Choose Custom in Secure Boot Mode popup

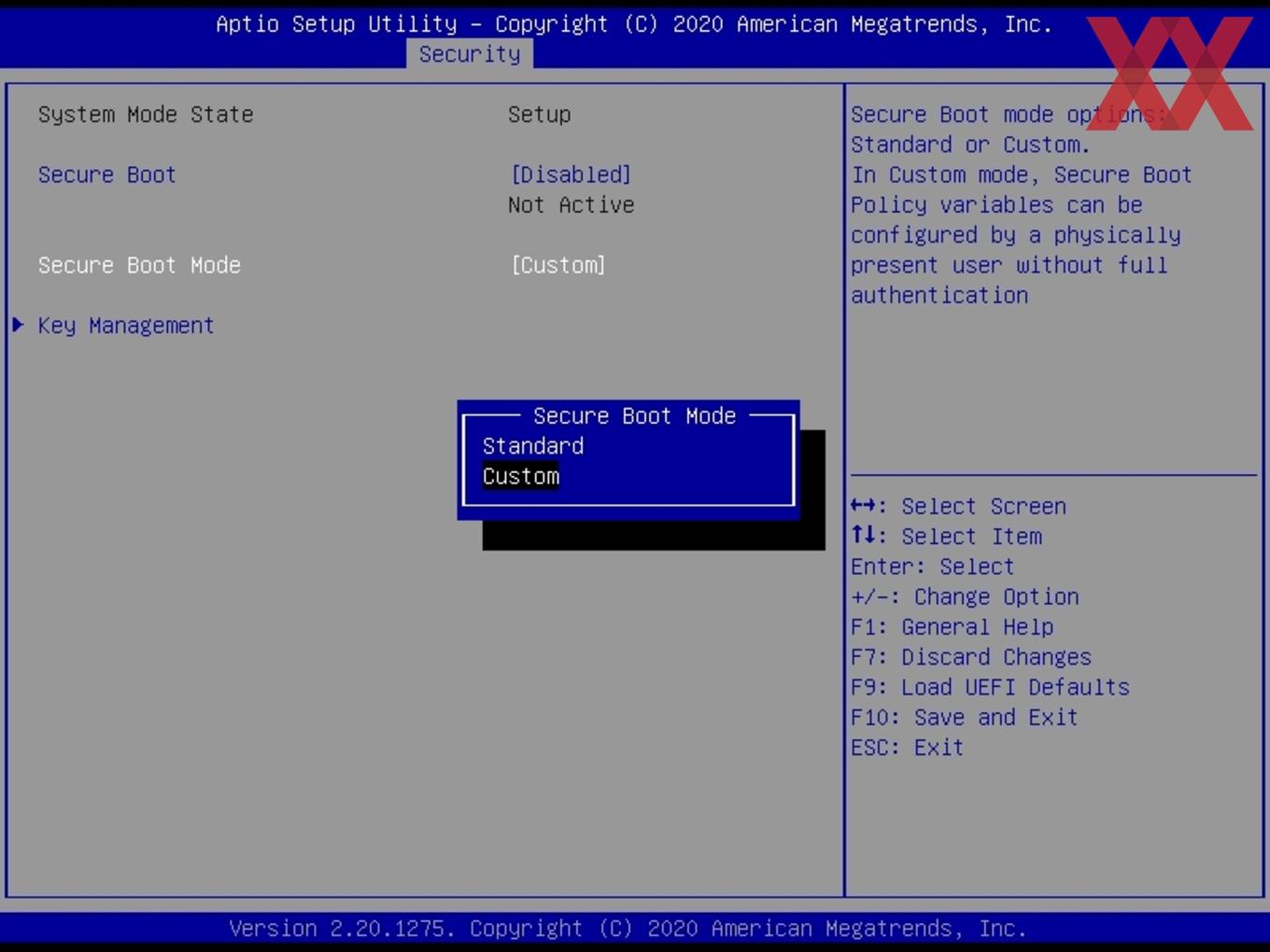click(521, 476)
